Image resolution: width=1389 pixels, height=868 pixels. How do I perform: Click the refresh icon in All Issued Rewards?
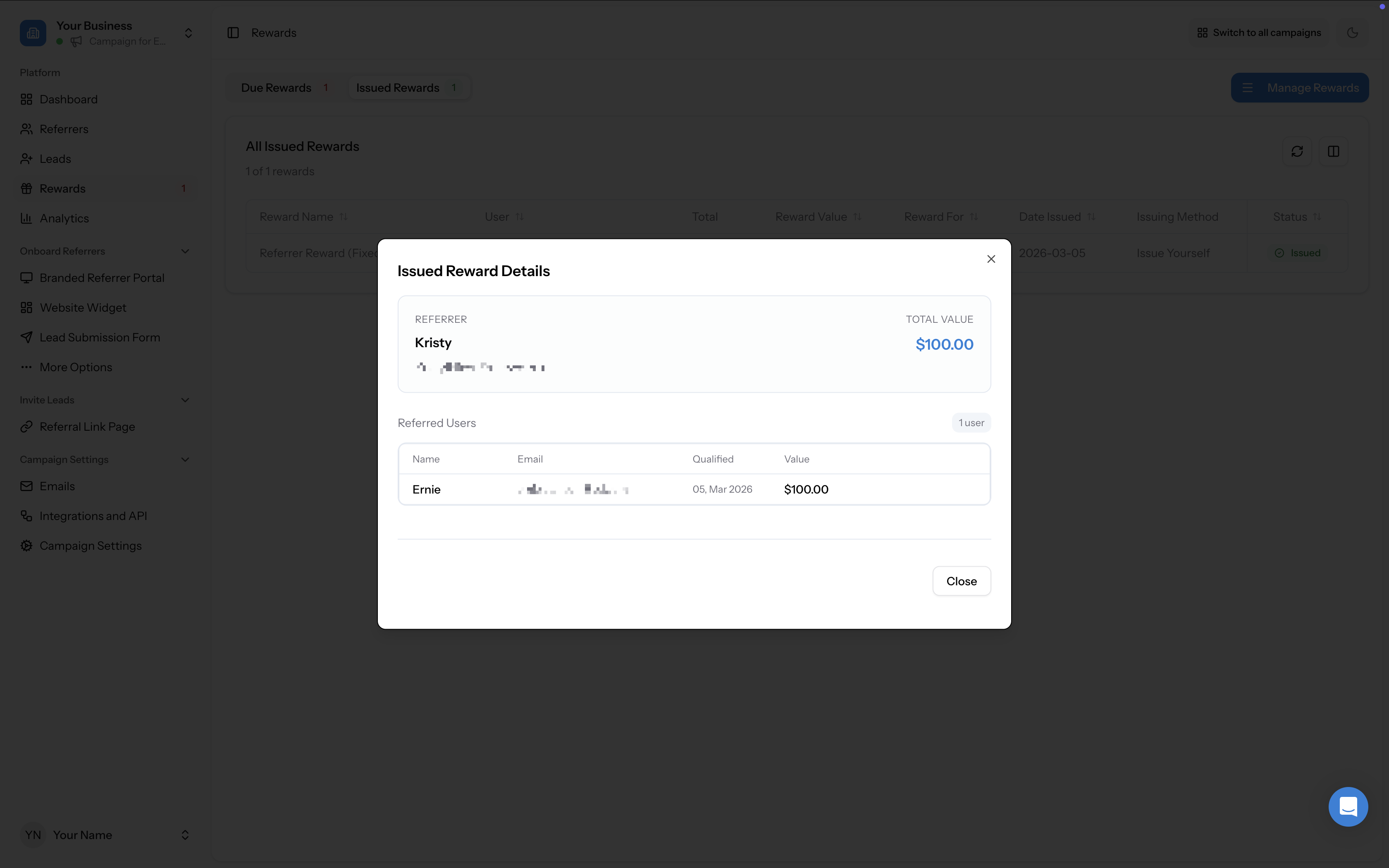(x=1298, y=151)
